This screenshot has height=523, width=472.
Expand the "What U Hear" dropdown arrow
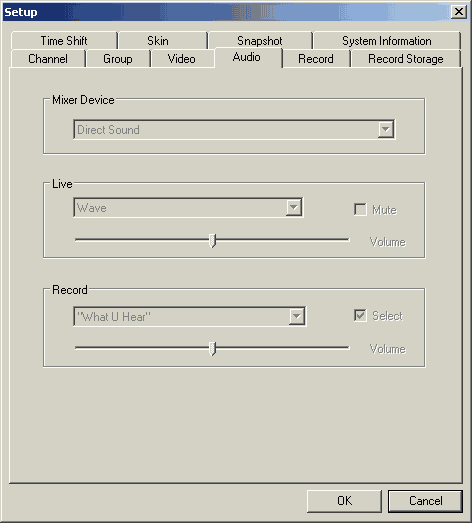coord(297,317)
